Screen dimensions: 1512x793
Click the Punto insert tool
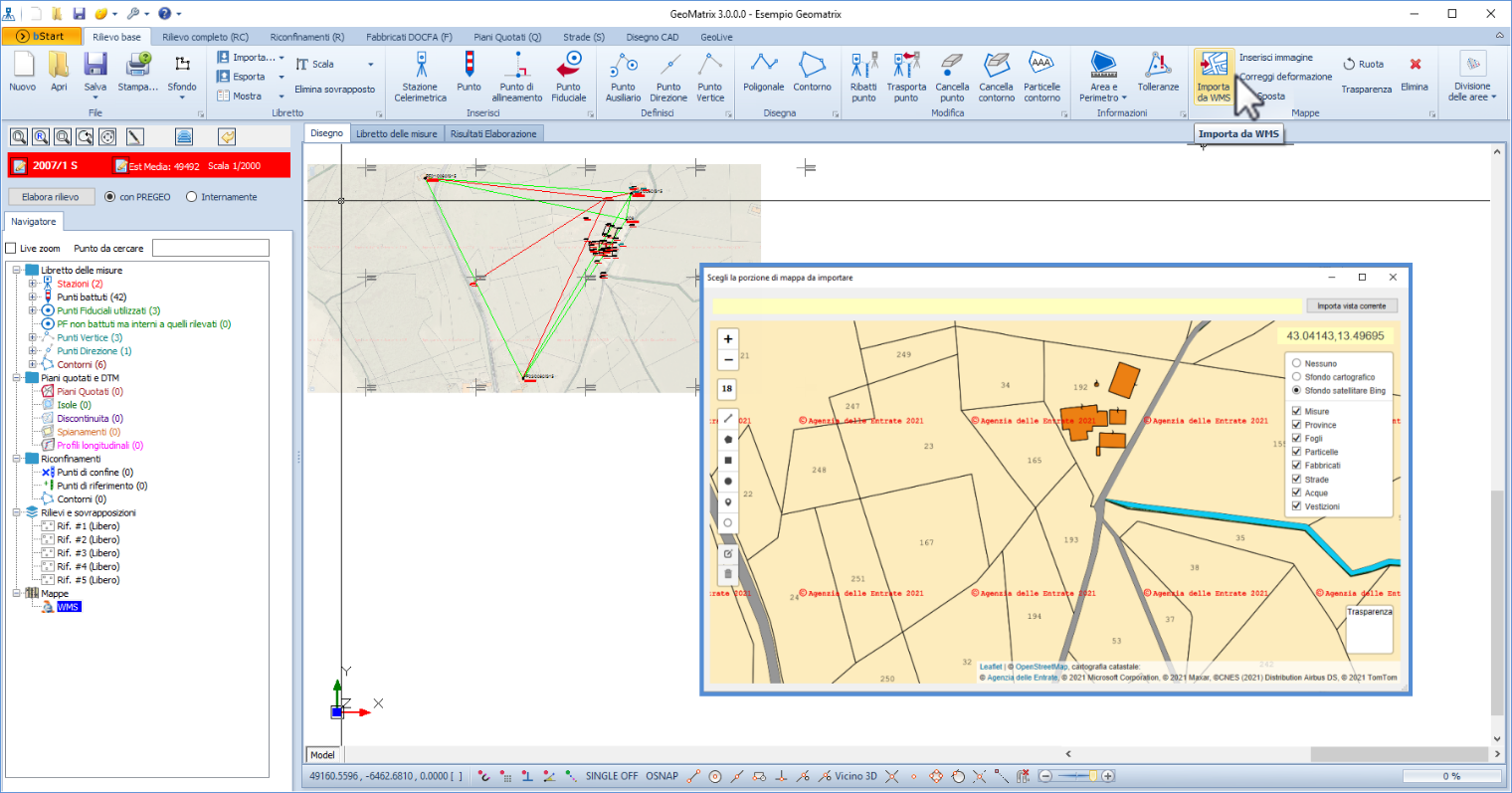click(470, 72)
